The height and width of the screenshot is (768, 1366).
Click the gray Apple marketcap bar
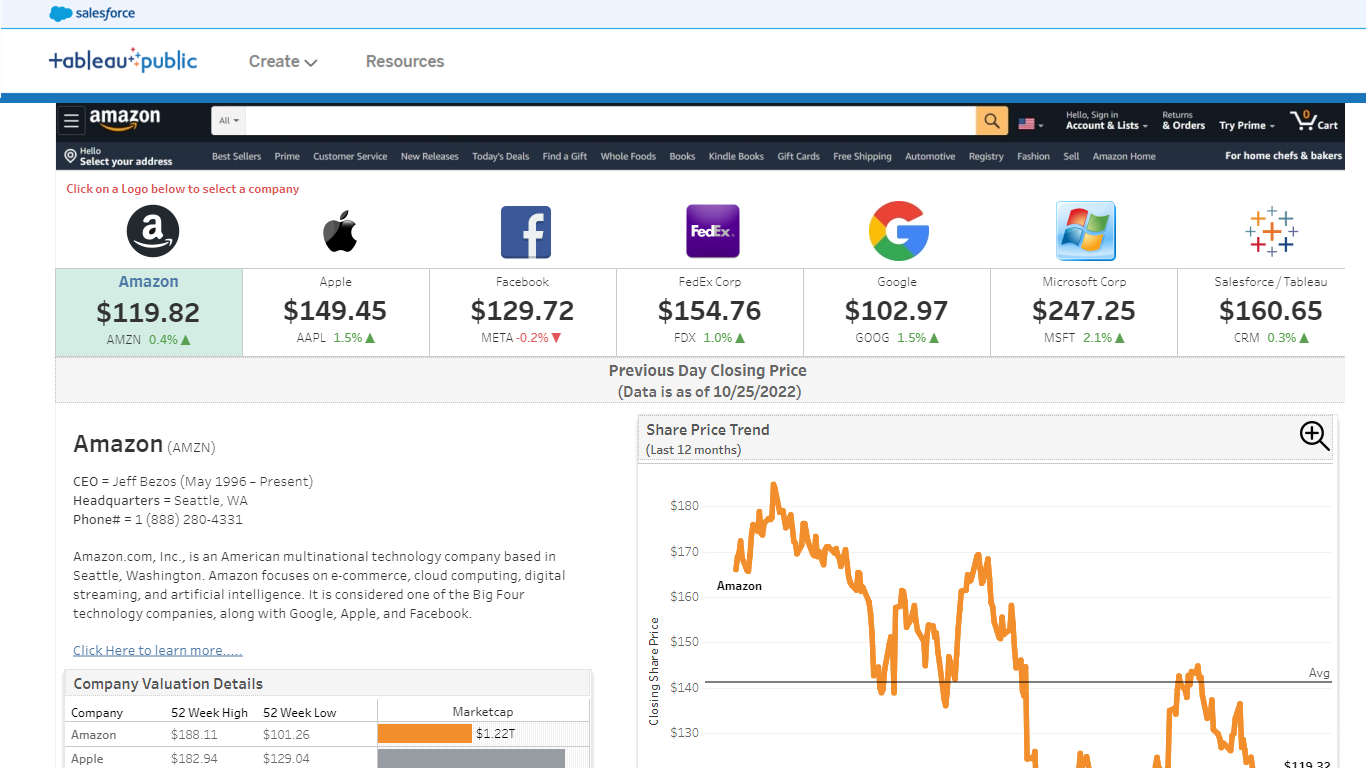[x=471, y=759]
